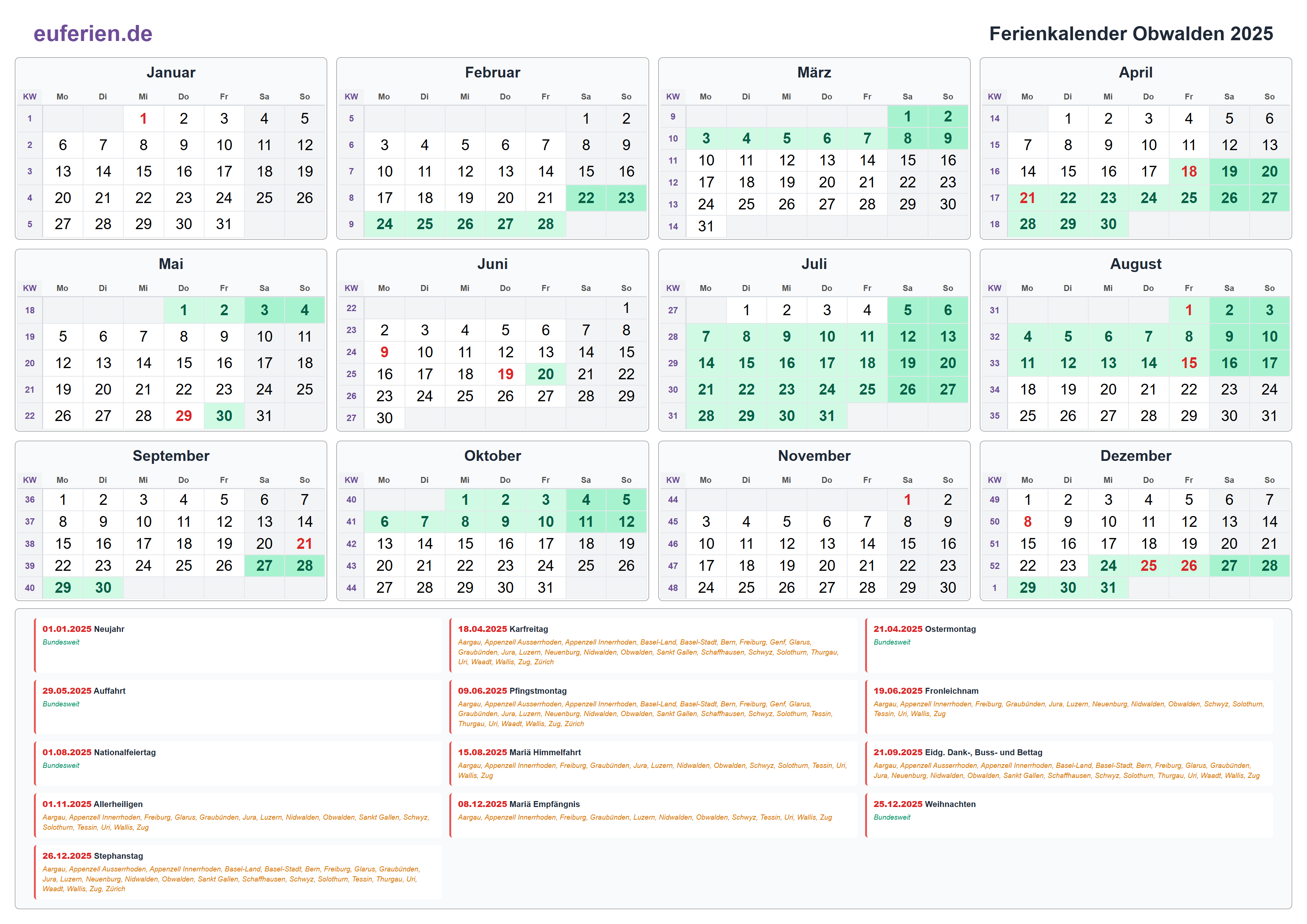The height and width of the screenshot is (924, 1307).
Task: Select date 22 highlighted green in Februar
Action: (x=586, y=197)
